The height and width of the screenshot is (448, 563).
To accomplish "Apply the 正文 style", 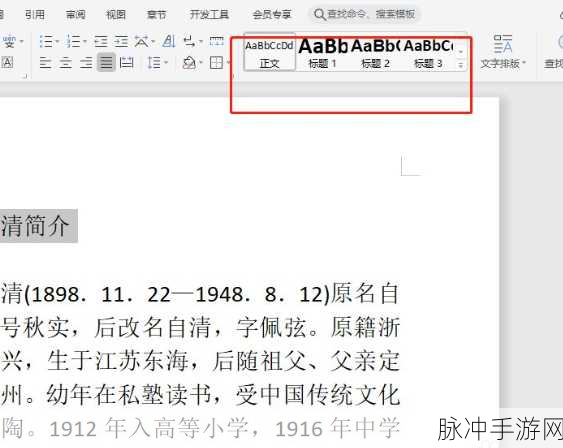I will click(x=269, y=53).
